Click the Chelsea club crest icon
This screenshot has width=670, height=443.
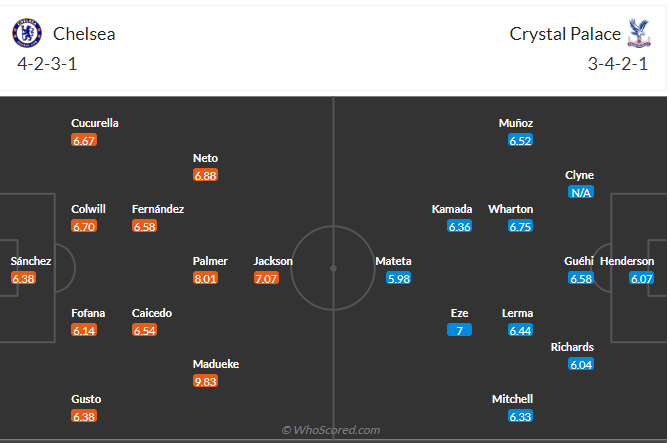[x=27, y=33]
